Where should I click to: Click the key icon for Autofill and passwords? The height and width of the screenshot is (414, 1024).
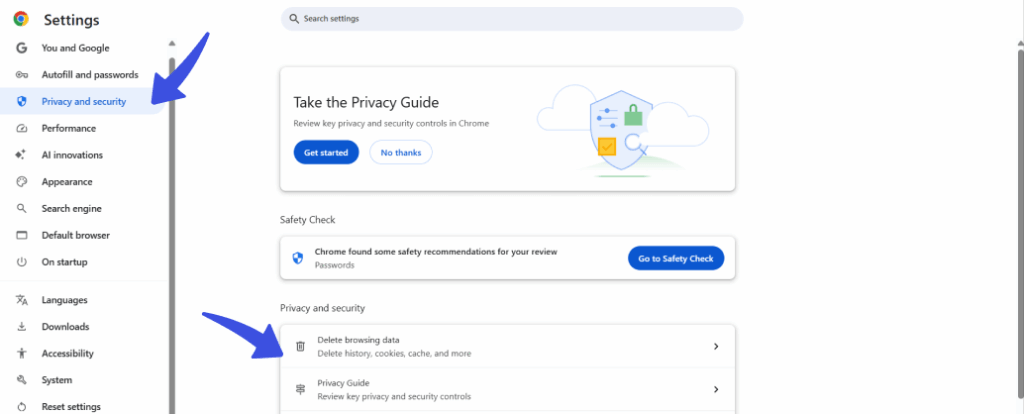pos(22,74)
